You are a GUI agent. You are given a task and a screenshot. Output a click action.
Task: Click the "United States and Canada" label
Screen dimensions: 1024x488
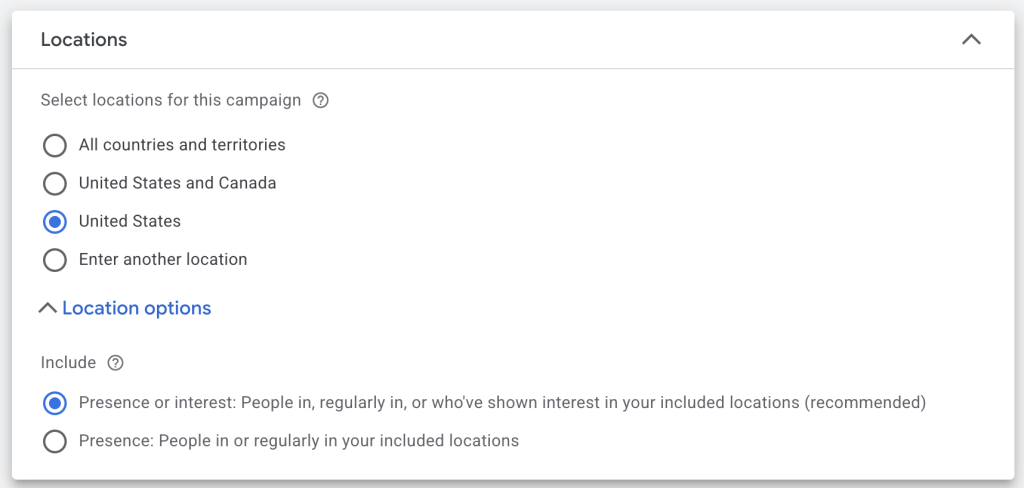click(178, 183)
